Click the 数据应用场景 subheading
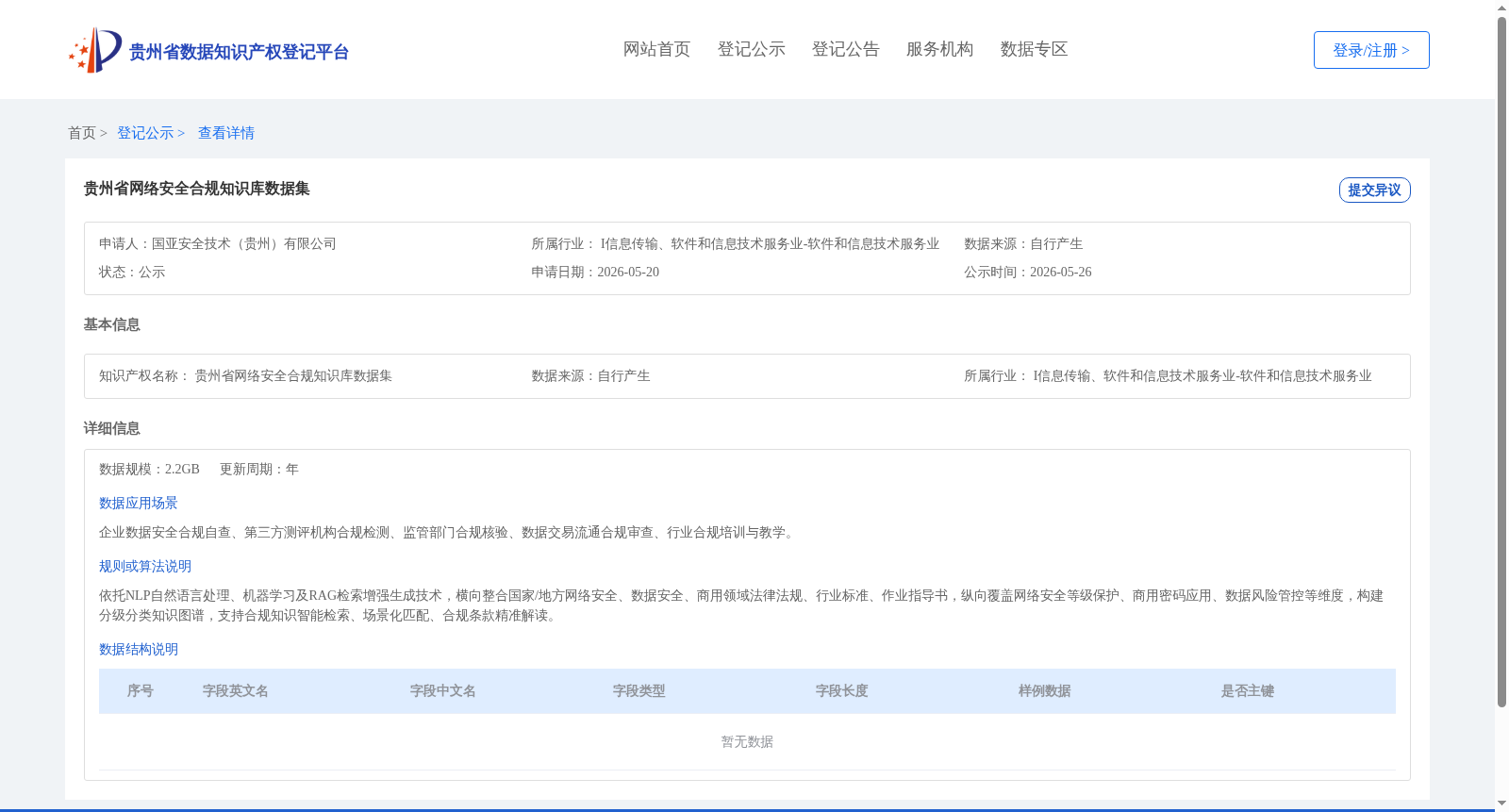 [x=139, y=503]
